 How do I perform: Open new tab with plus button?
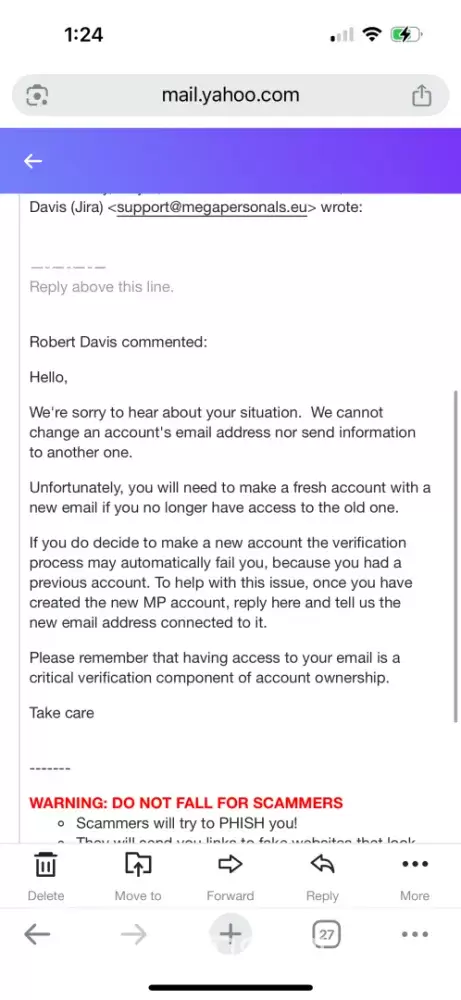(230, 934)
